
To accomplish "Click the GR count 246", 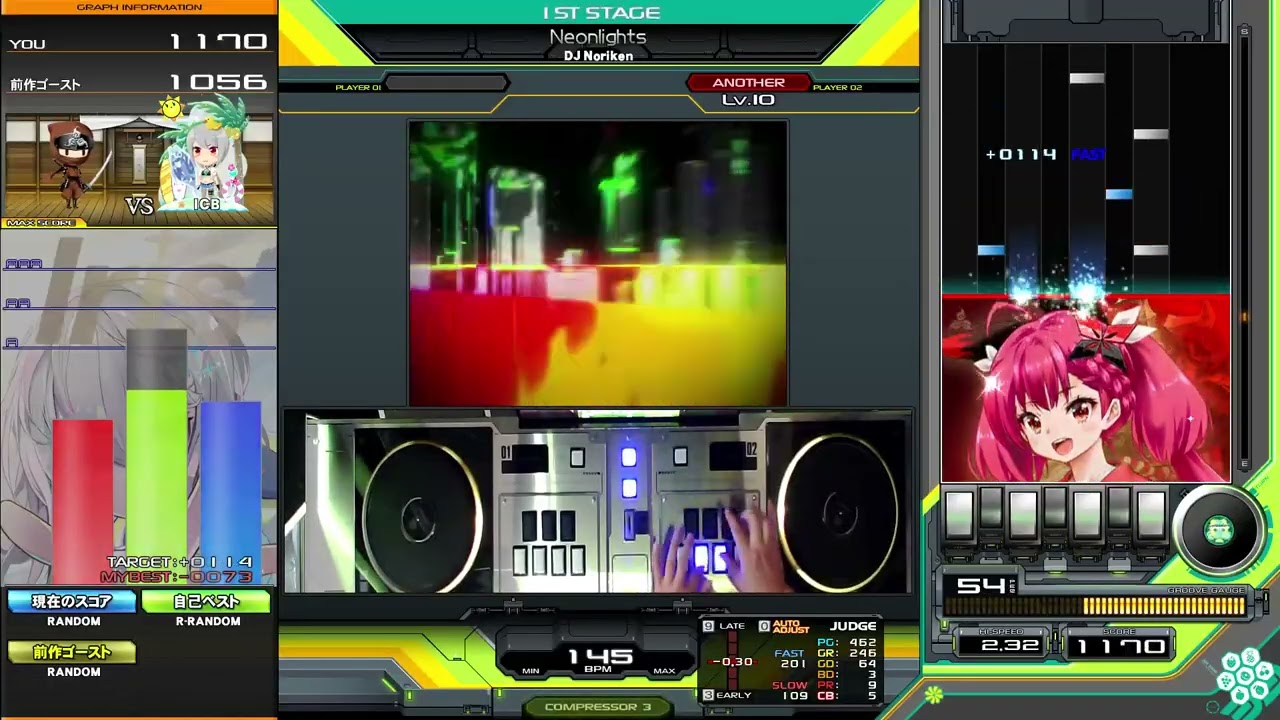I will [861, 653].
